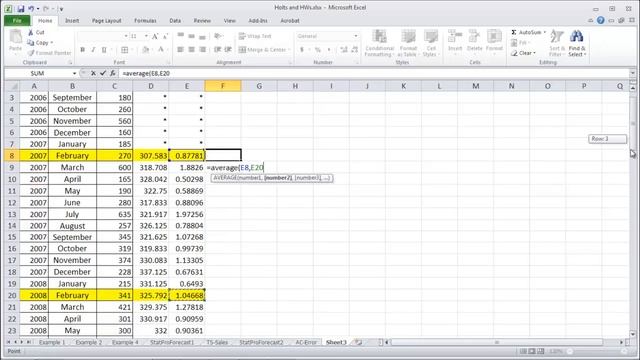The image size is (640, 360).
Task: Open Conditional Formatting menu
Action: click(x=379, y=43)
